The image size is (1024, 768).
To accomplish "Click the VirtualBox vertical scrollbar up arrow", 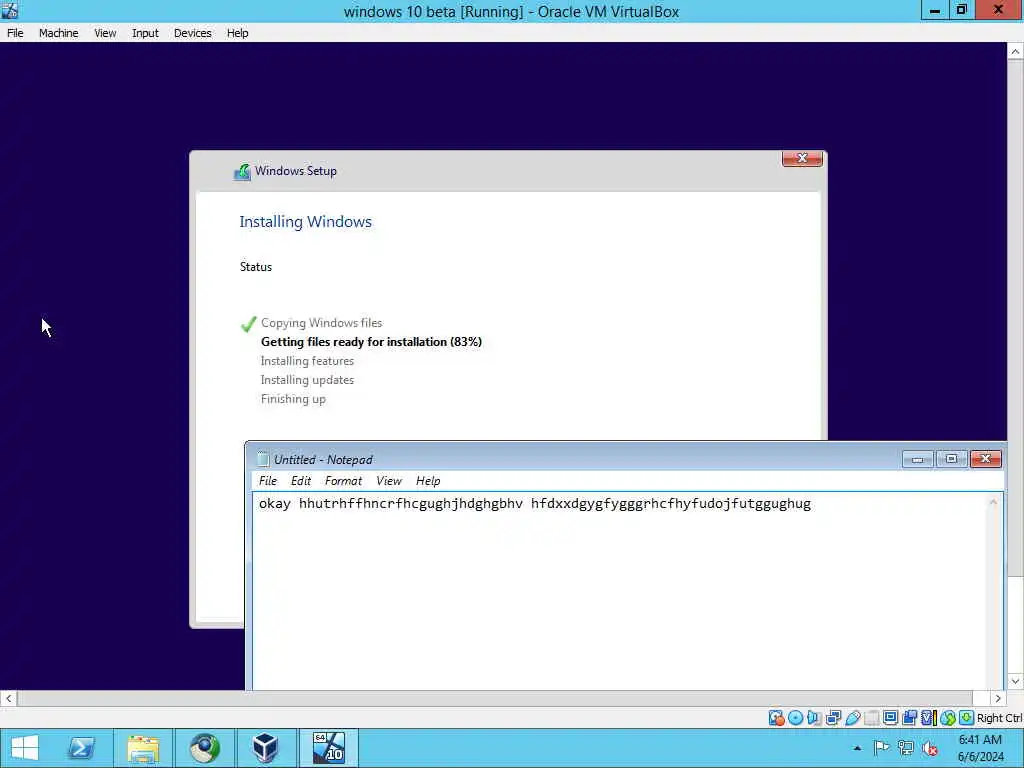I will pos(1015,52).
